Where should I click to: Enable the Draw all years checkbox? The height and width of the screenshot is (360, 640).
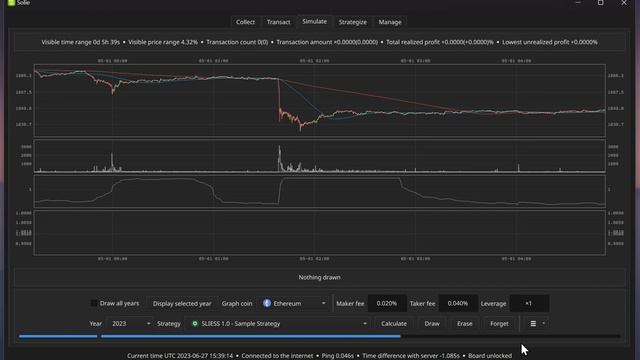(x=94, y=303)
